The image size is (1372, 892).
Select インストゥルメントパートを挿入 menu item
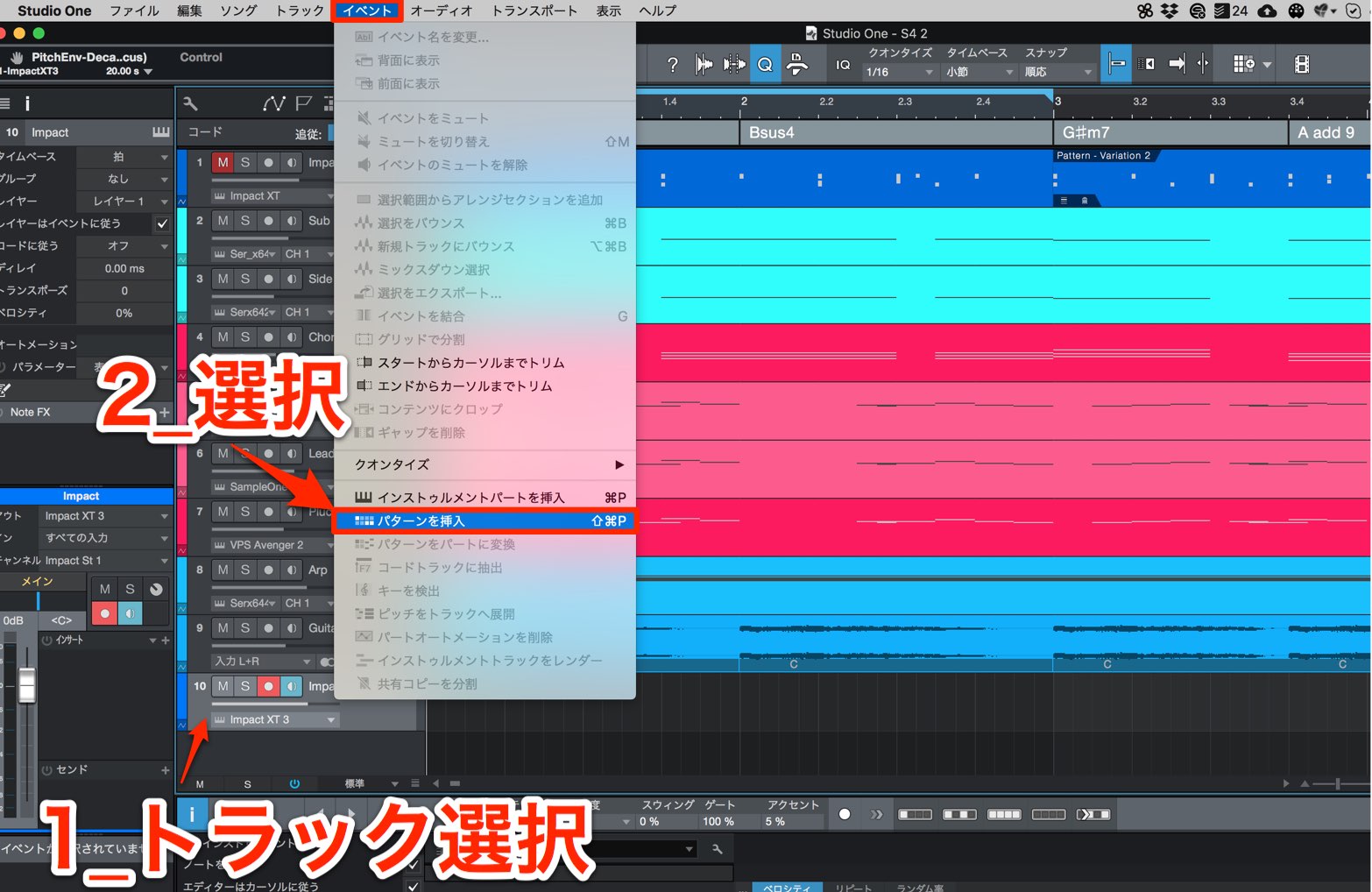pos(484,498)
